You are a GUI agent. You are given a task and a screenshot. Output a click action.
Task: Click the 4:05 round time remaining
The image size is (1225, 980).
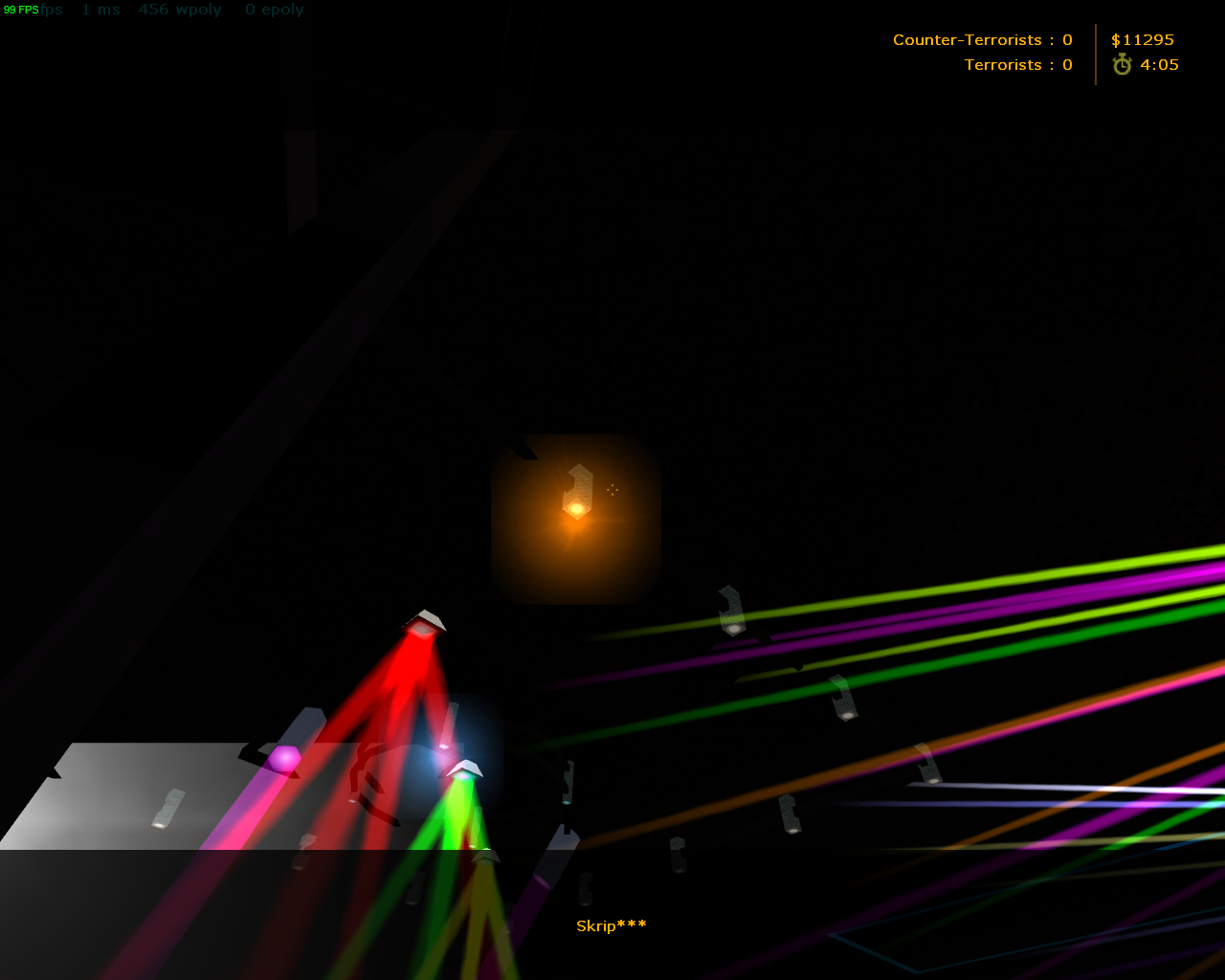tap(1159, 65)
